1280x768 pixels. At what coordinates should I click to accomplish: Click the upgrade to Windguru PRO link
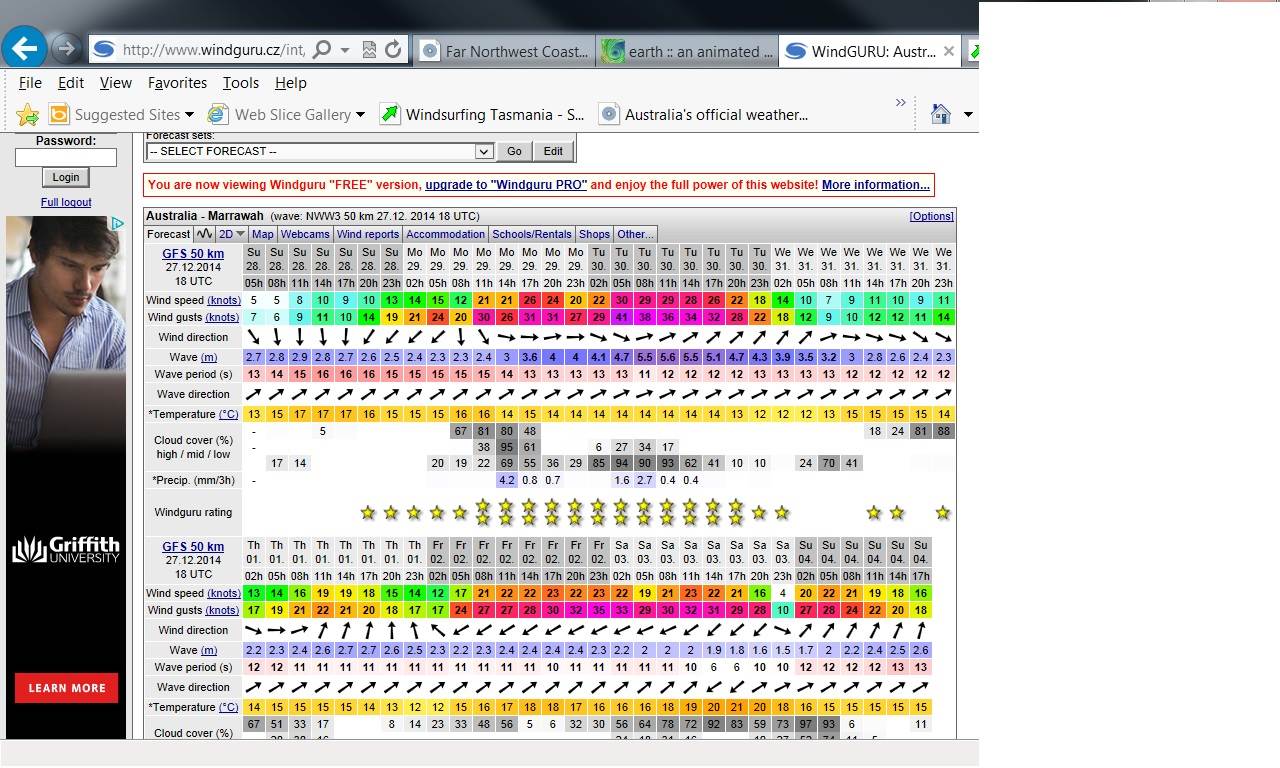pos(506,185)
